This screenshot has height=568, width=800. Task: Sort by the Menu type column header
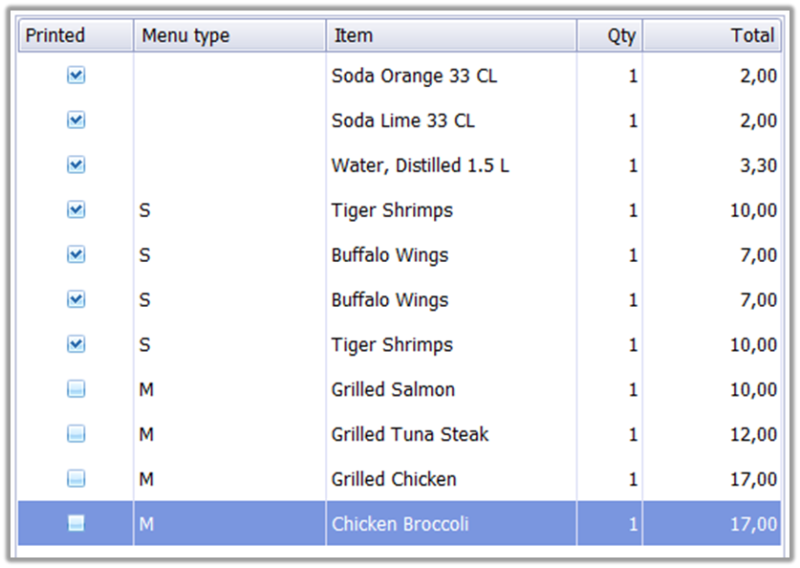[230, 36]
